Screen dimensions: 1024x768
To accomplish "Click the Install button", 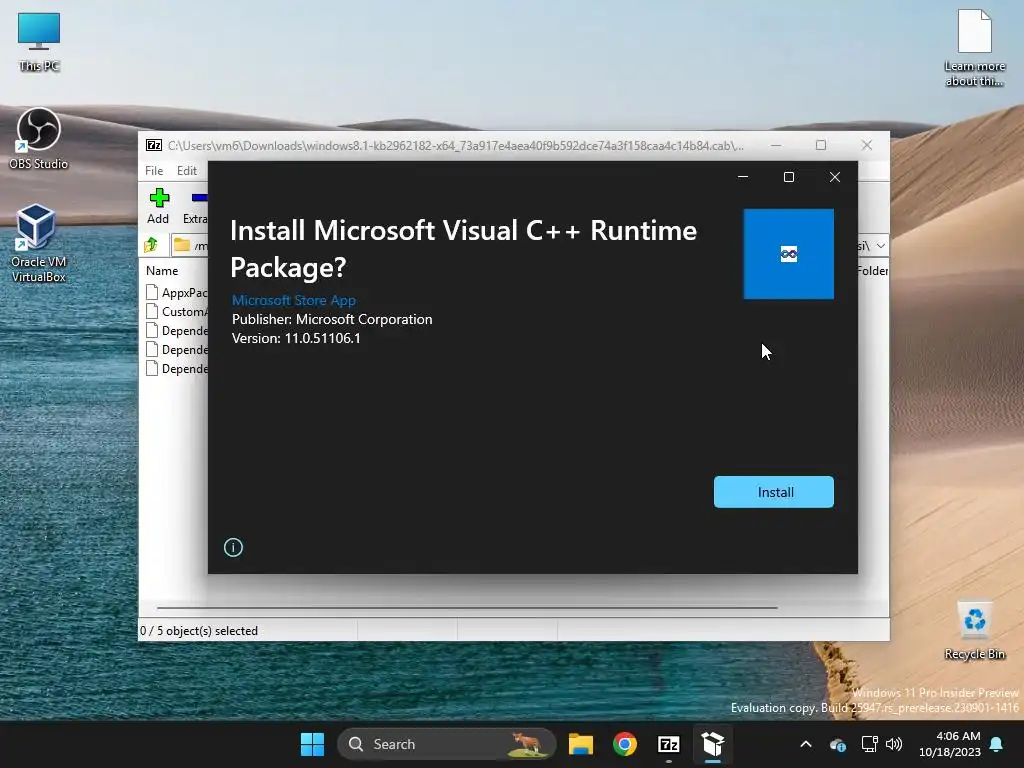I will coord(773,492).
